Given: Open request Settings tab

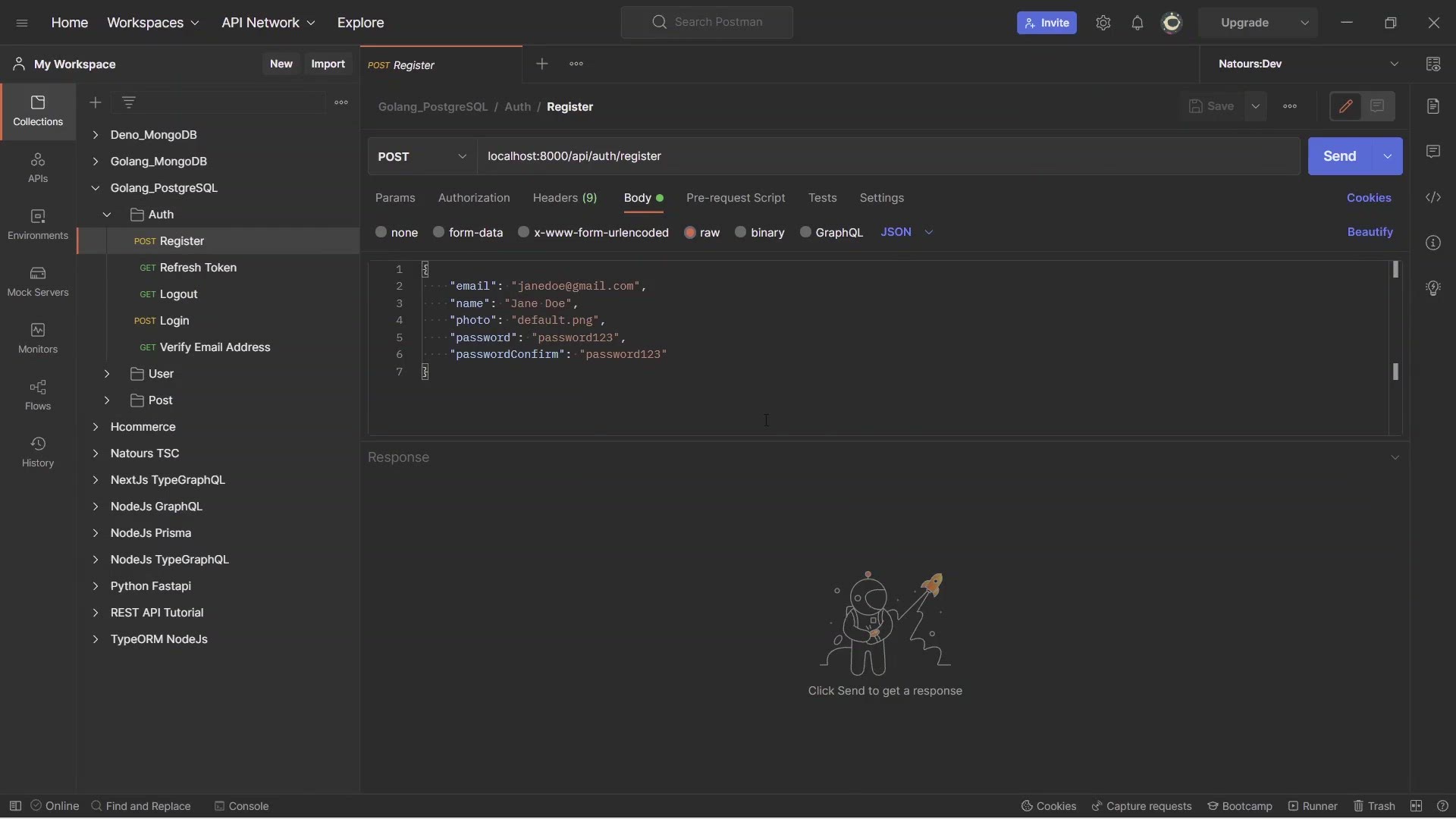Looking at the screenshot, I should tap(882, 198).
